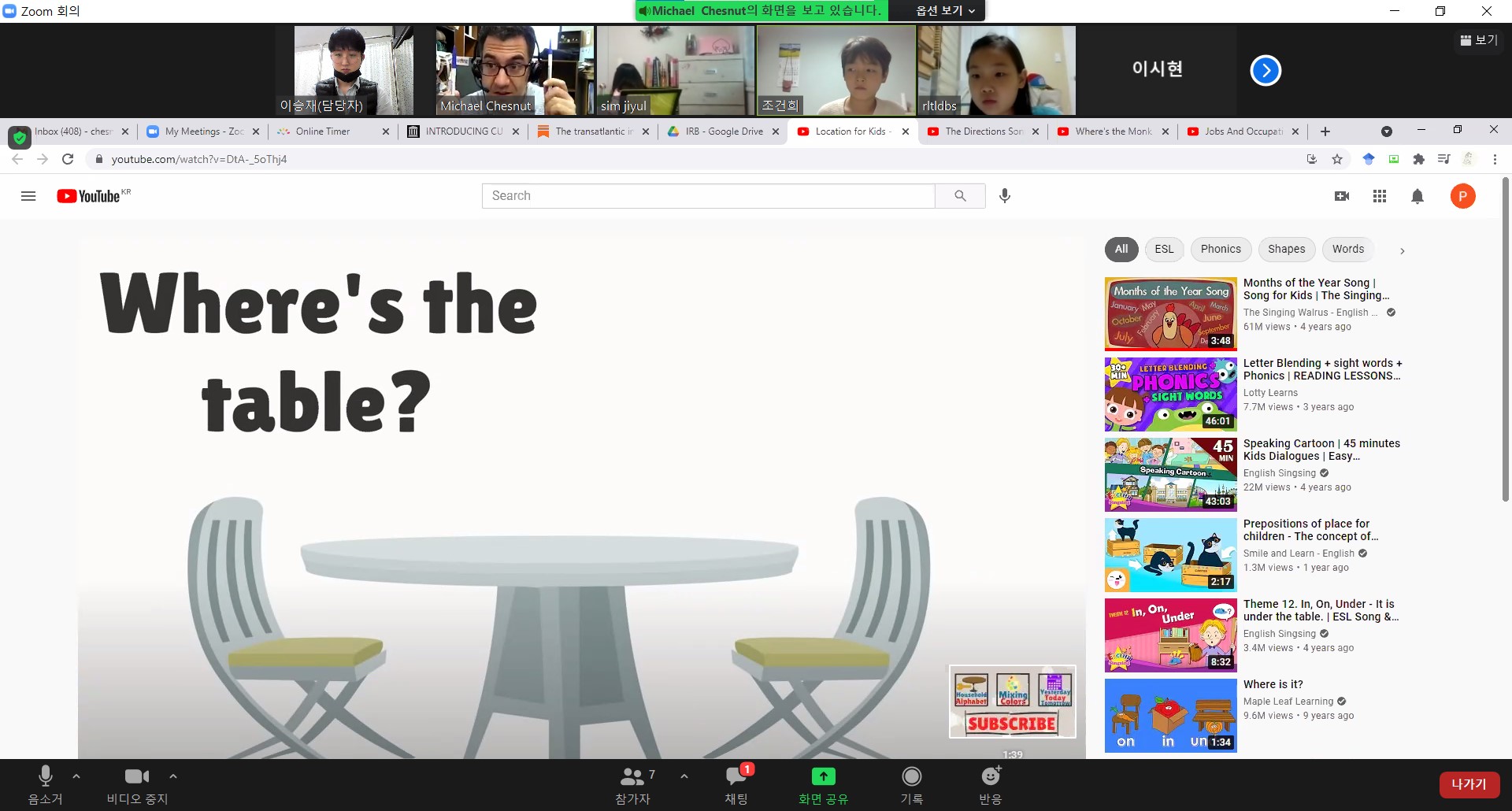The height and width of the screenshot is (811, 1512).
Task: Open the YouTube create video camera icon
Action: (x=1342, y=196)
